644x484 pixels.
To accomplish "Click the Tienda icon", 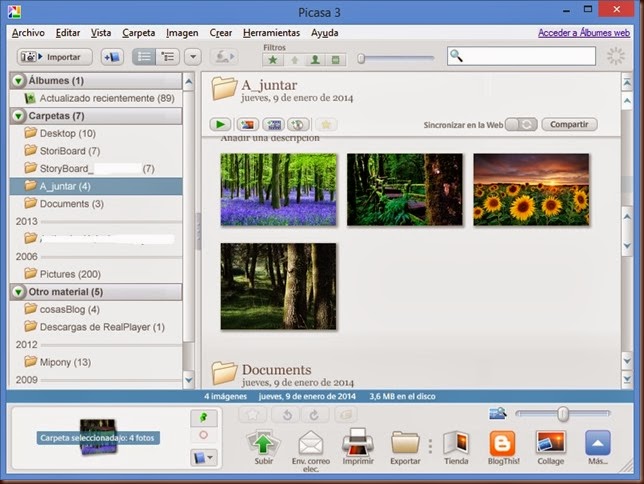I will point(456,448).
